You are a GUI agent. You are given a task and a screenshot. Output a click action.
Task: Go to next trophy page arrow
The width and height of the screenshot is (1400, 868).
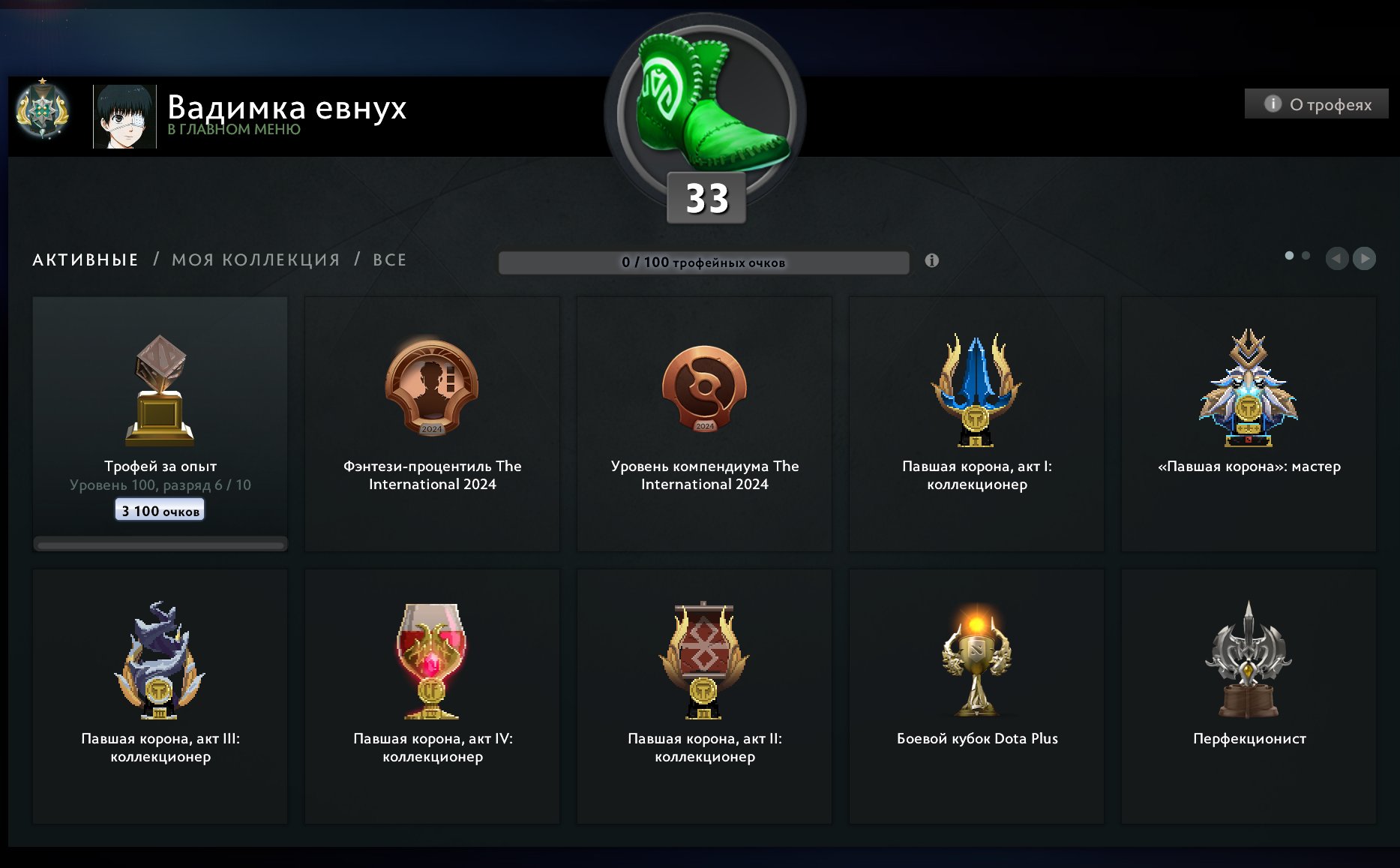(x=1364, y=258)
